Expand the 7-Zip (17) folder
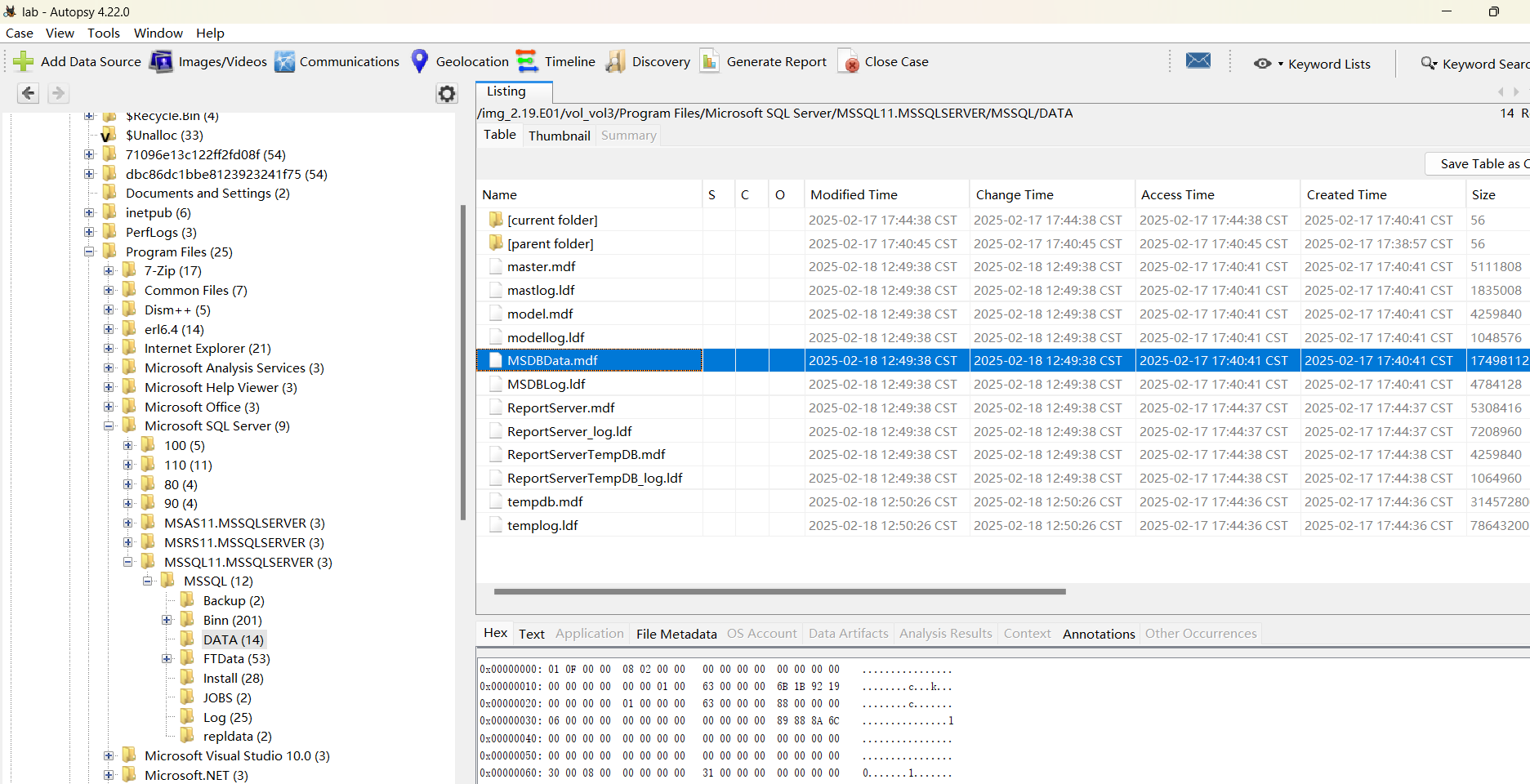Screen dimensions: 1530x784 pyautogui.click(x=109, y=270)
